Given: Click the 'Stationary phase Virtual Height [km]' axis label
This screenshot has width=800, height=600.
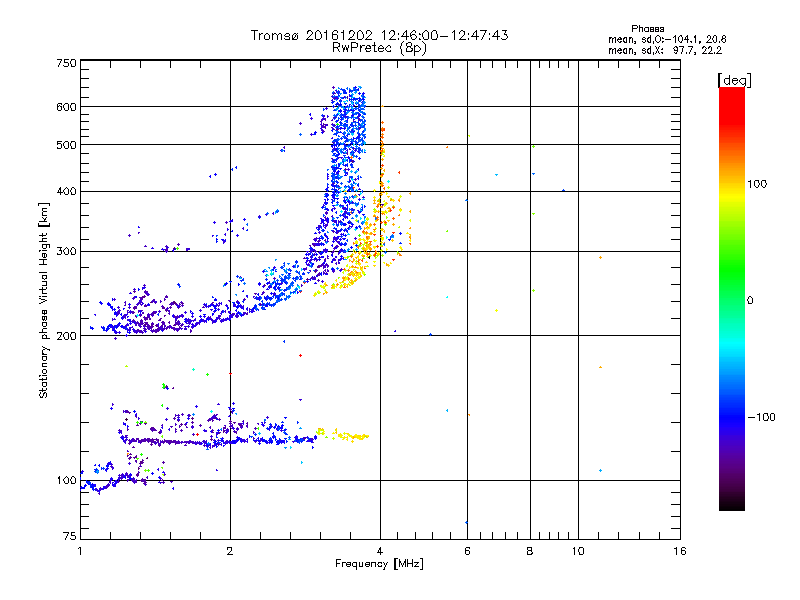Looking at the screenshot, I should tap(44, 300).
